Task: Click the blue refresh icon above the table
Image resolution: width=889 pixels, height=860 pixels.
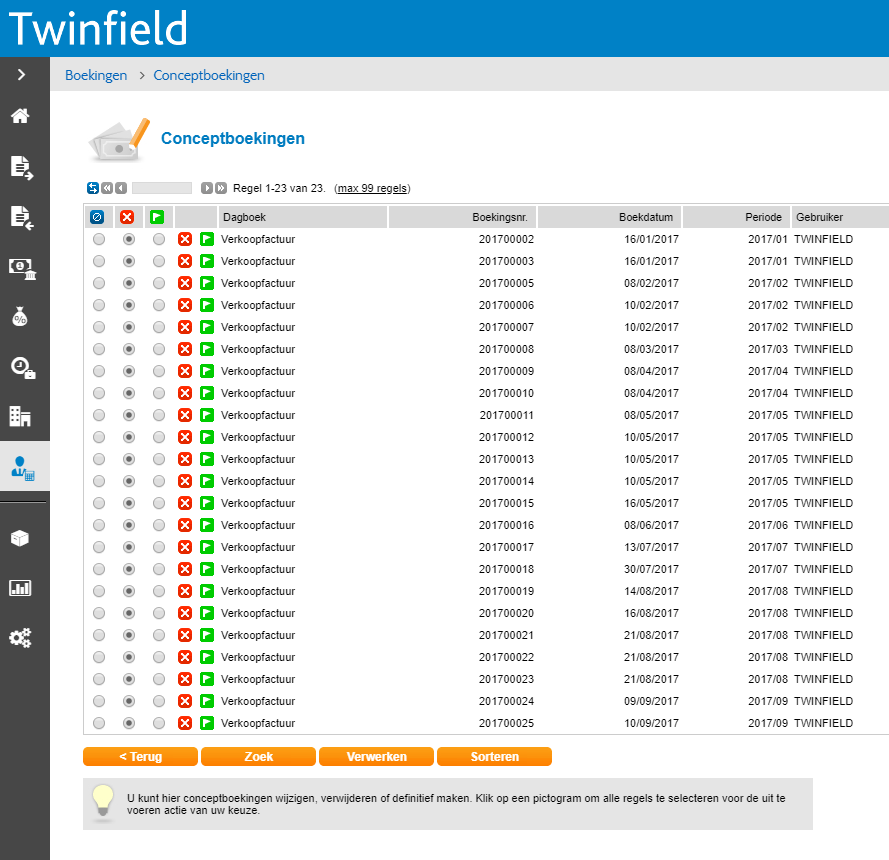Action: 93,188
